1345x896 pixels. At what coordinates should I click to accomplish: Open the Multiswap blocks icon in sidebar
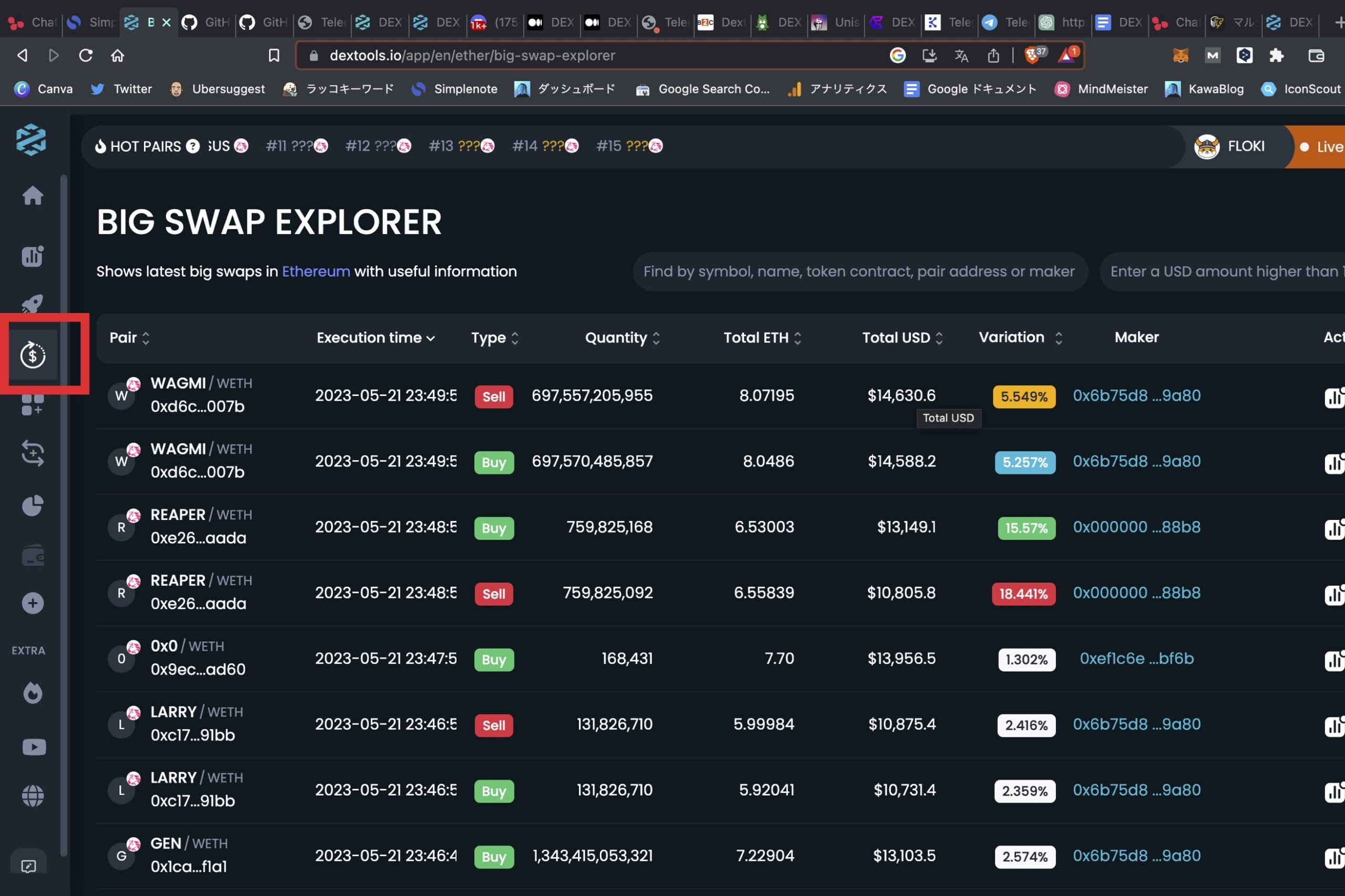(x=32, y=404)
